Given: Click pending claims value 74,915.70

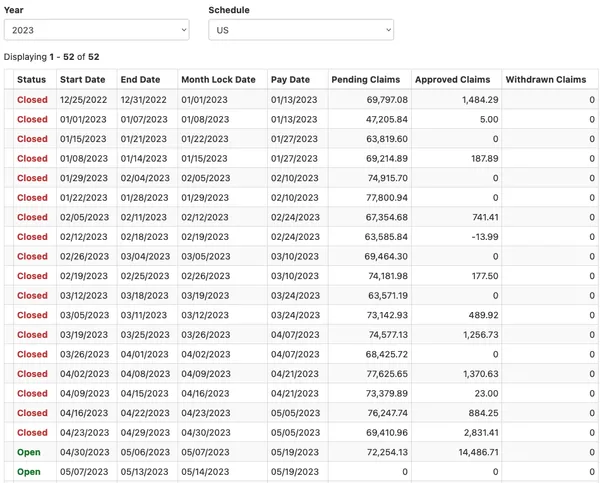Looking at the screenshot, I should [388, 178].
